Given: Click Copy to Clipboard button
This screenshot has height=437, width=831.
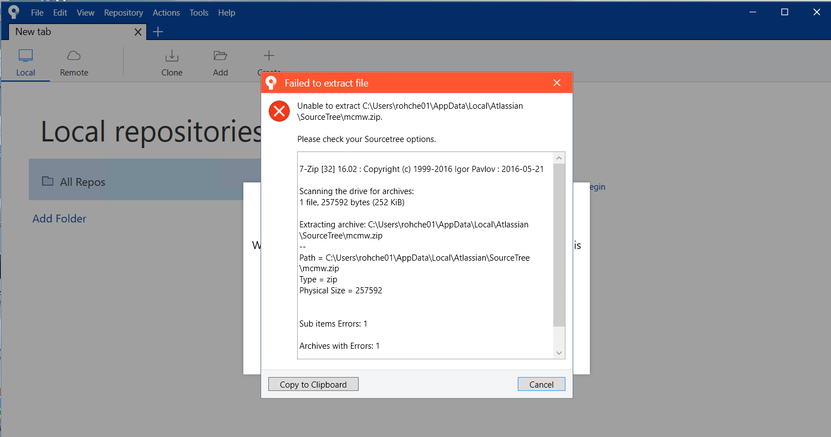Looking at the screenshot, I should coord(313,385).
